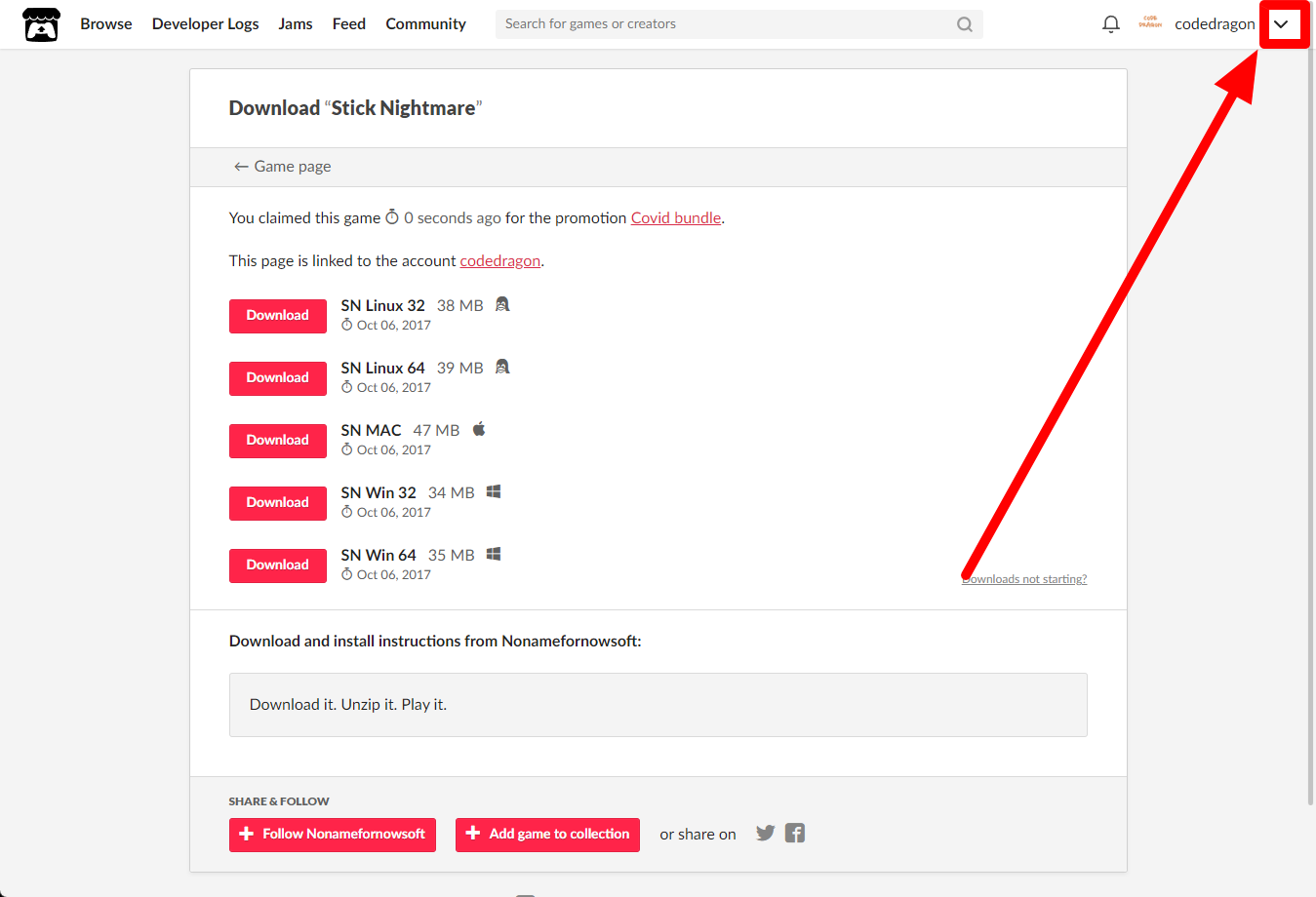Viewport: 1316px width, 897px height.
Task: Open the Feed page
Action: [x=349, y=24]
